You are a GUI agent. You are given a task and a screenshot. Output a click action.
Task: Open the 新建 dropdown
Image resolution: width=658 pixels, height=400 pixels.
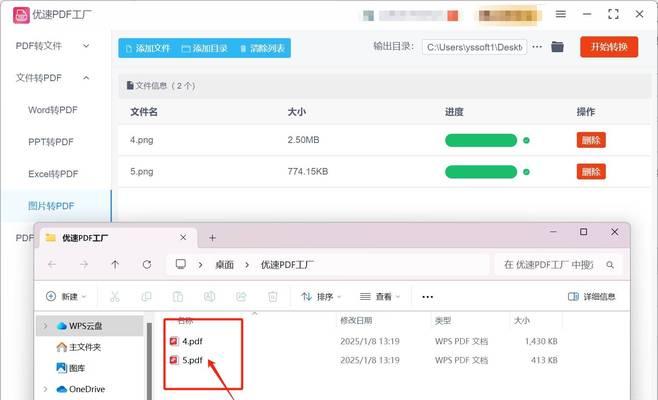[x=66, y=297]
